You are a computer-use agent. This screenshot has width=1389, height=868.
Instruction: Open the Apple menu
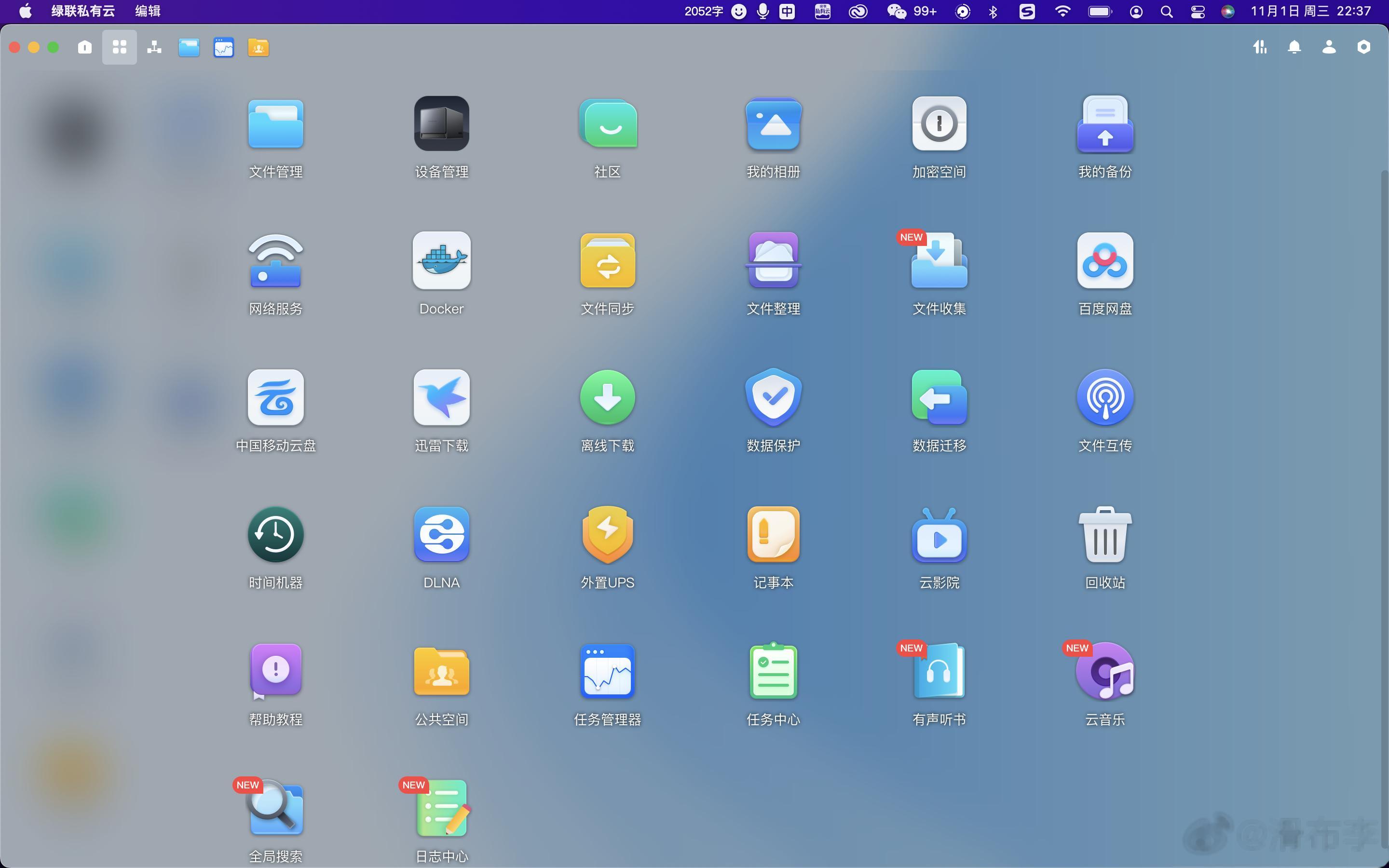coord(25,11)
